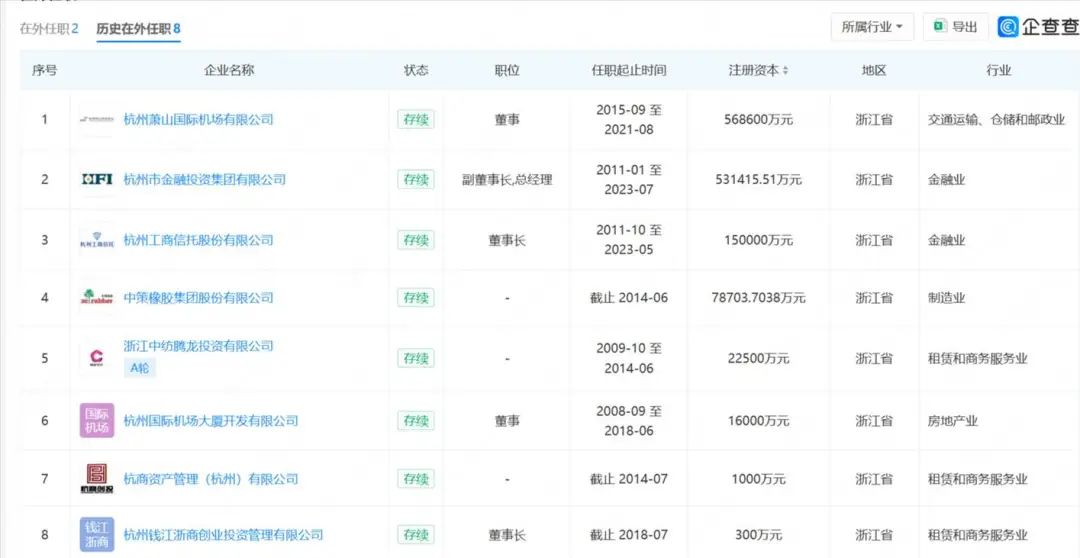Click 存续 status badge for 中策橡胶集团
The image size is (1080, 558).
pos(416,298)
